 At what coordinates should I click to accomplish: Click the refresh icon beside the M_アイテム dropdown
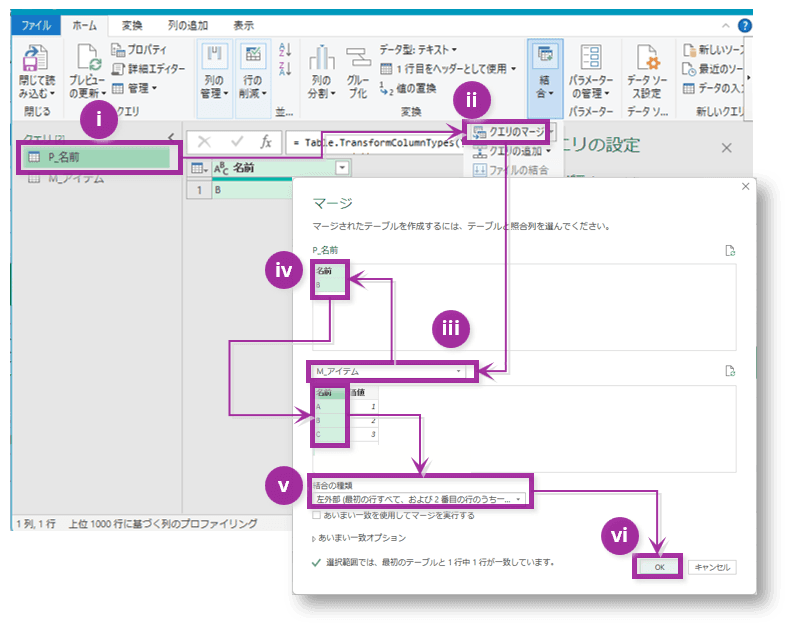click(730, 371)
